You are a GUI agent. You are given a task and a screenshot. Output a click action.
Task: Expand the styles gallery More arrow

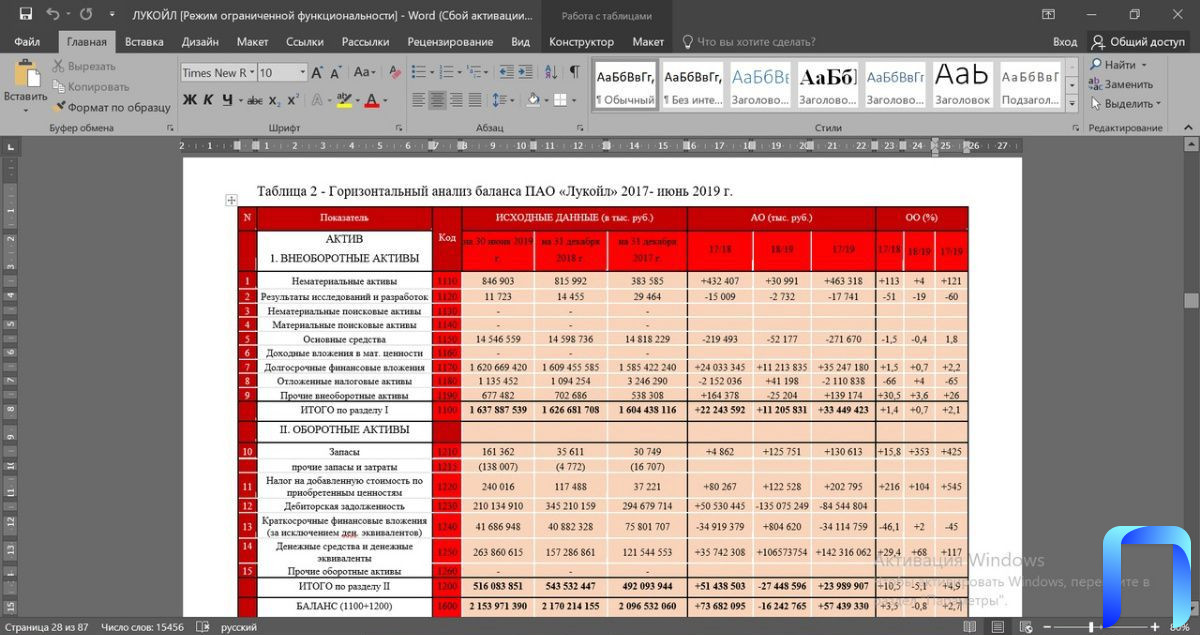tap(1073, 104)
